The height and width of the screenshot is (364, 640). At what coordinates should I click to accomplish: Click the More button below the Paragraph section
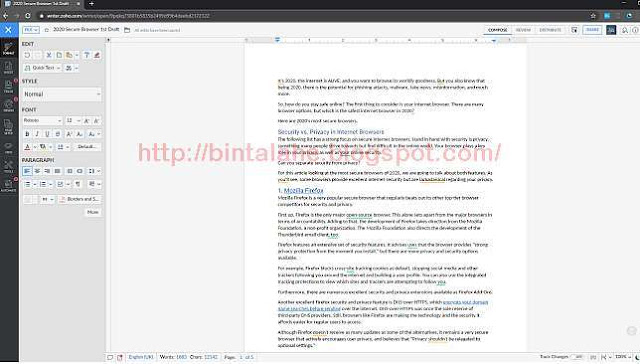coord(93,212)
